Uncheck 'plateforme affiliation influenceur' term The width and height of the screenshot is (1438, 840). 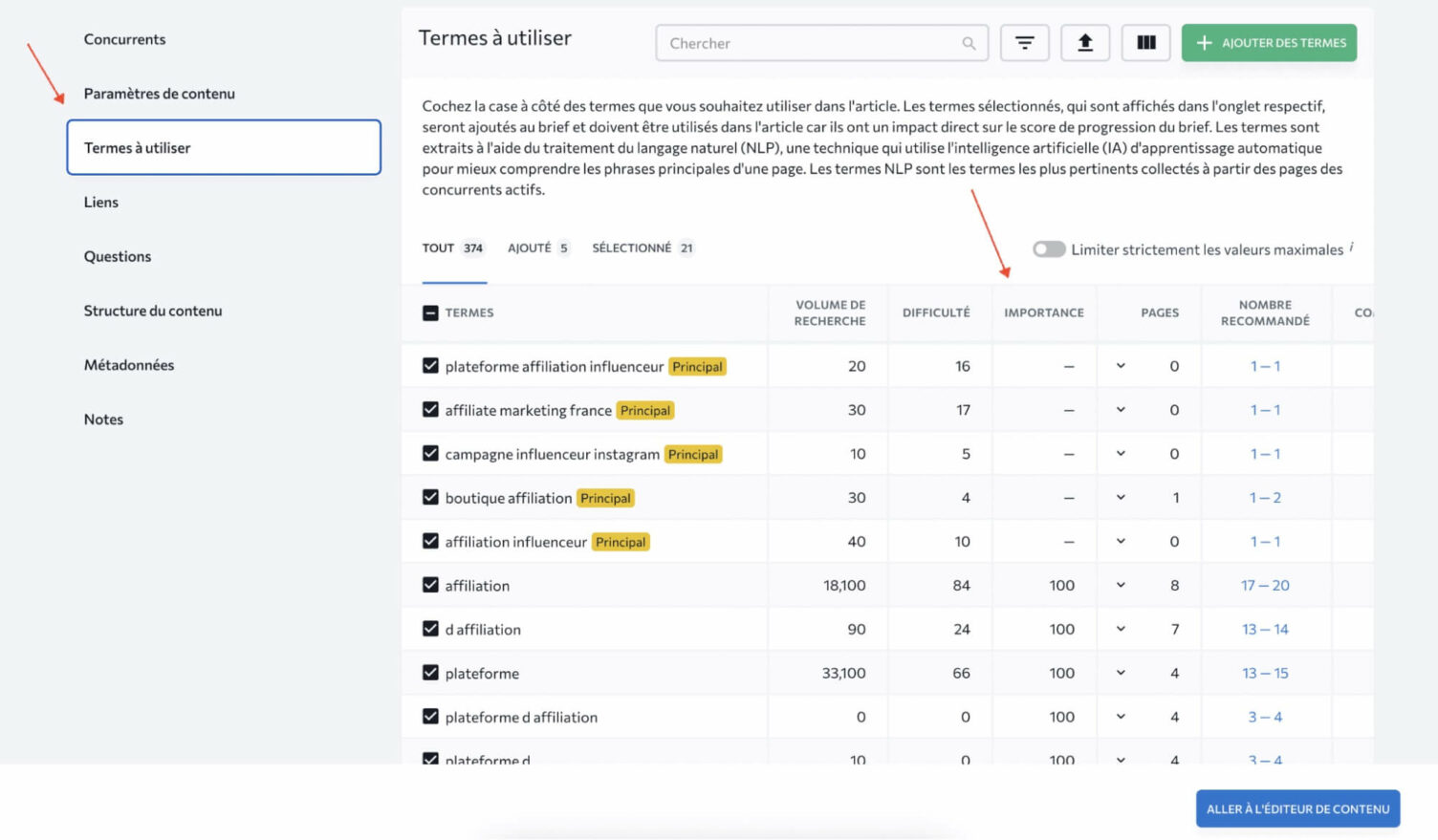pos(430,366)
